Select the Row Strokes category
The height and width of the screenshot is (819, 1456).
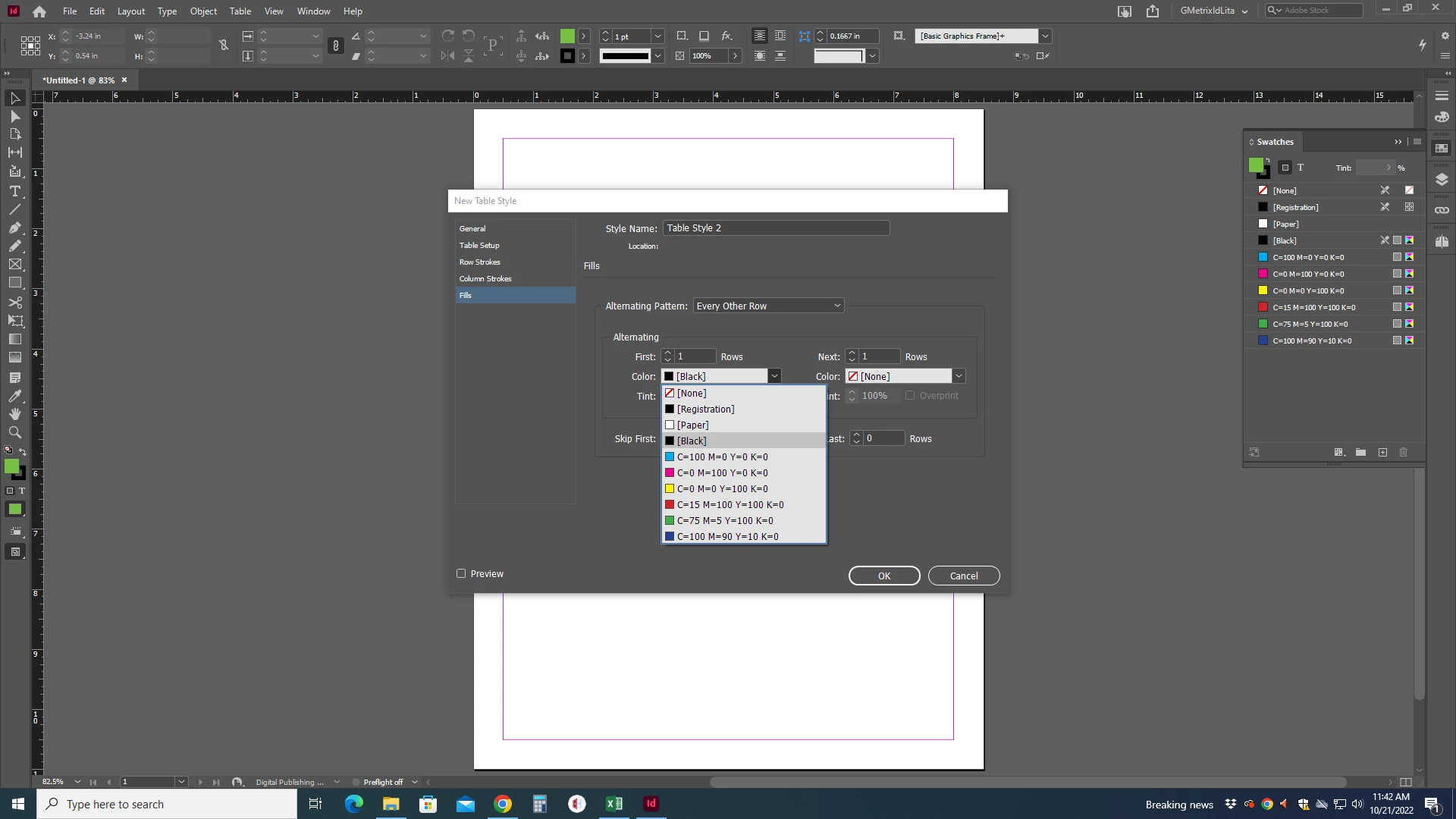point(479,262)
